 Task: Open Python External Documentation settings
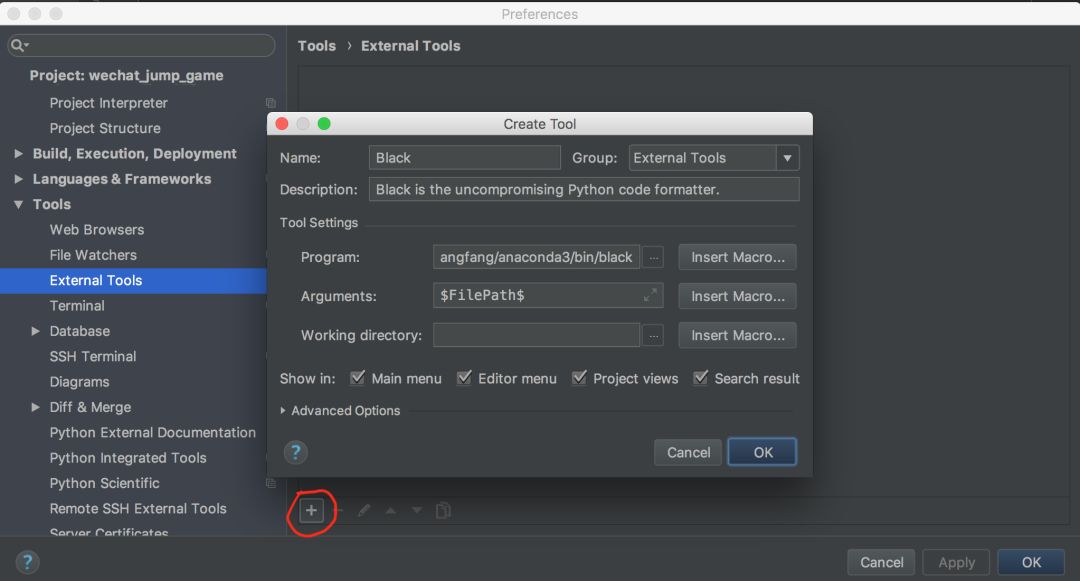[x=152, y=432]
